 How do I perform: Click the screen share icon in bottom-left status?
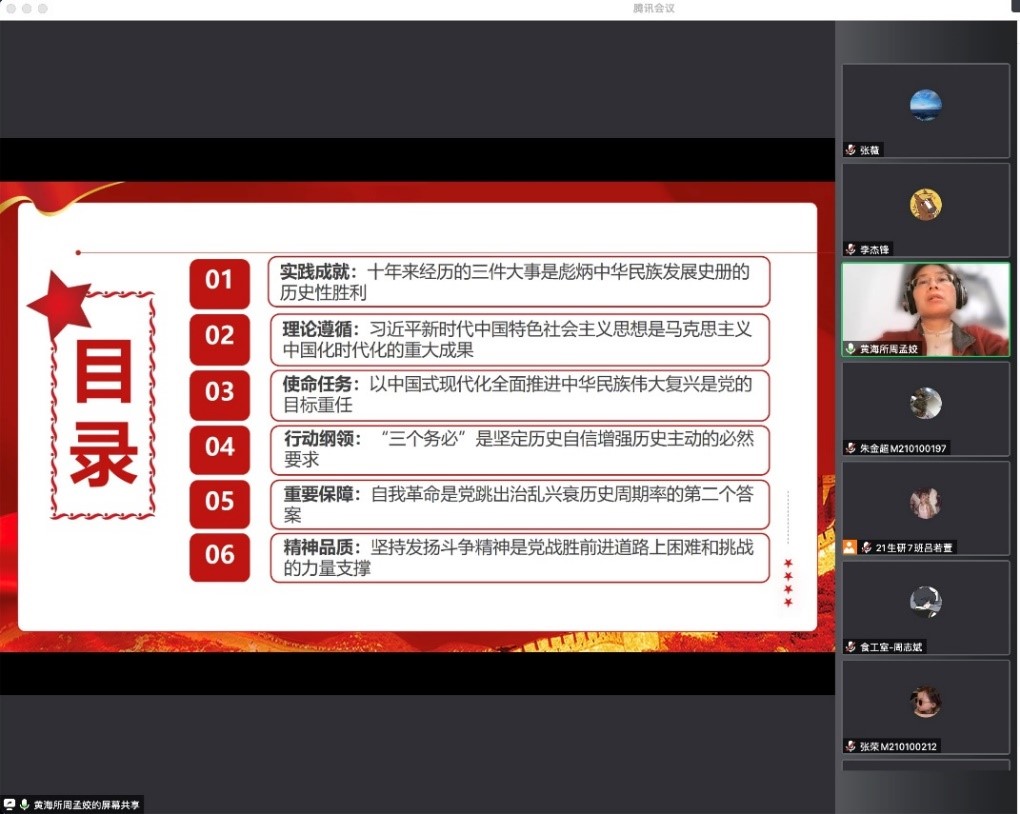9,804
